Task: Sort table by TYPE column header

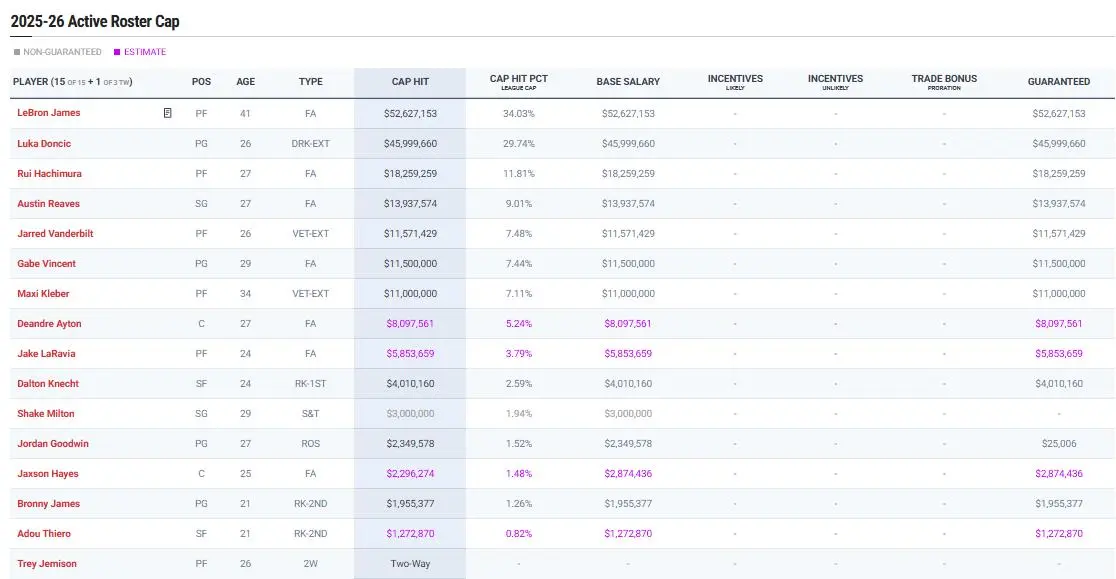Action: (x=310, y=82)
